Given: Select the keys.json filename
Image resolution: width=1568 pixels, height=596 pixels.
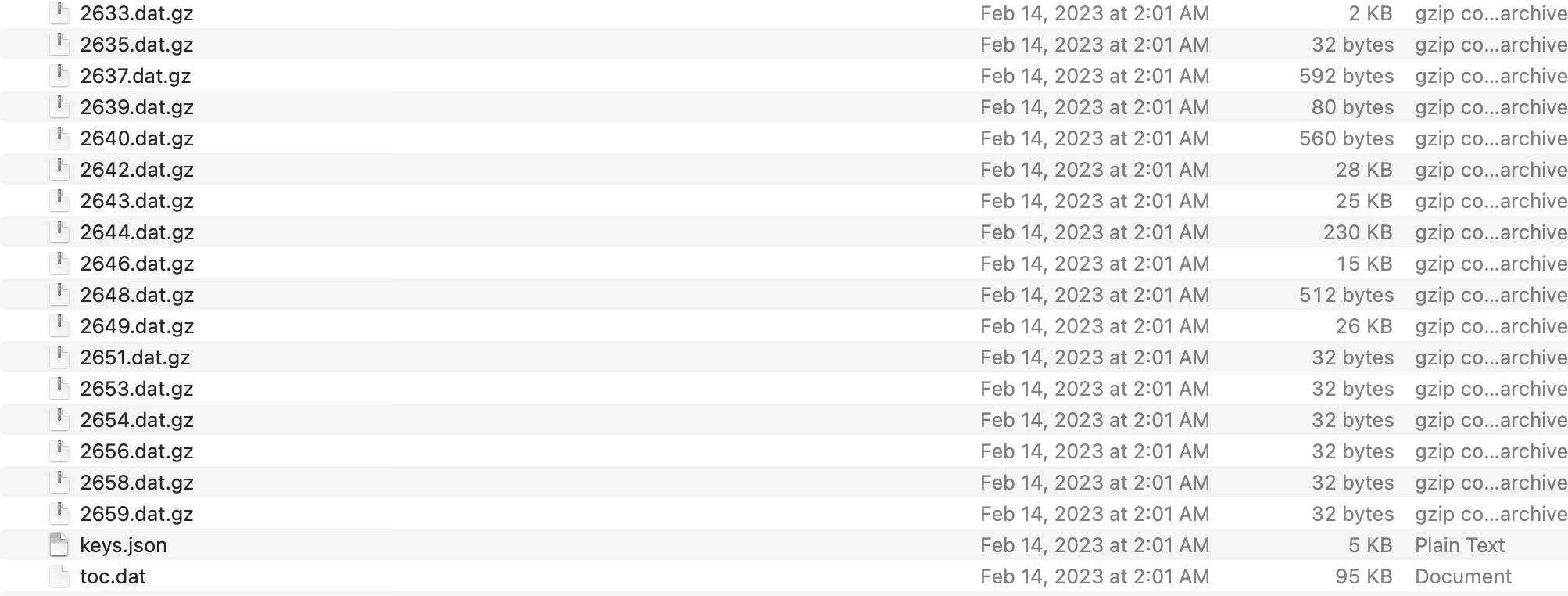Looking at the screenshot, I should (x=124, y=545).
